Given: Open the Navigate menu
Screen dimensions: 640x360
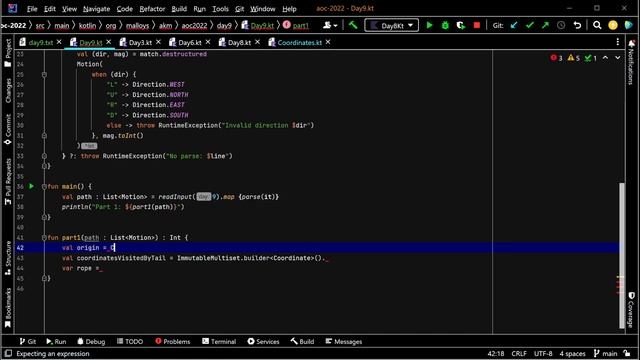Looking at the screenshot, I should (96, 9).
